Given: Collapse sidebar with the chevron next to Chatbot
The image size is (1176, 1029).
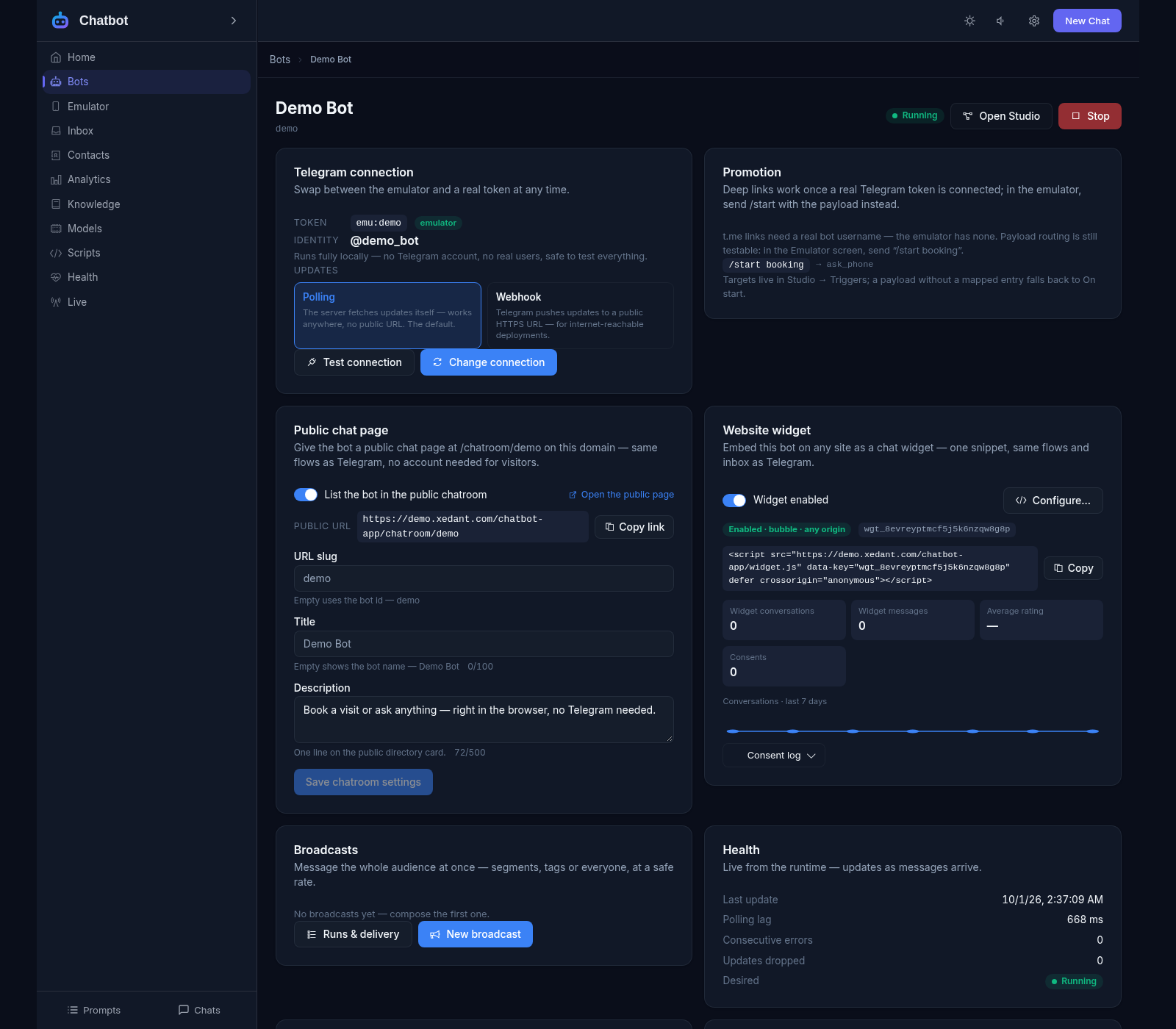Looking at the screenshot, I should pyautogui.click(x=234, y=21).
